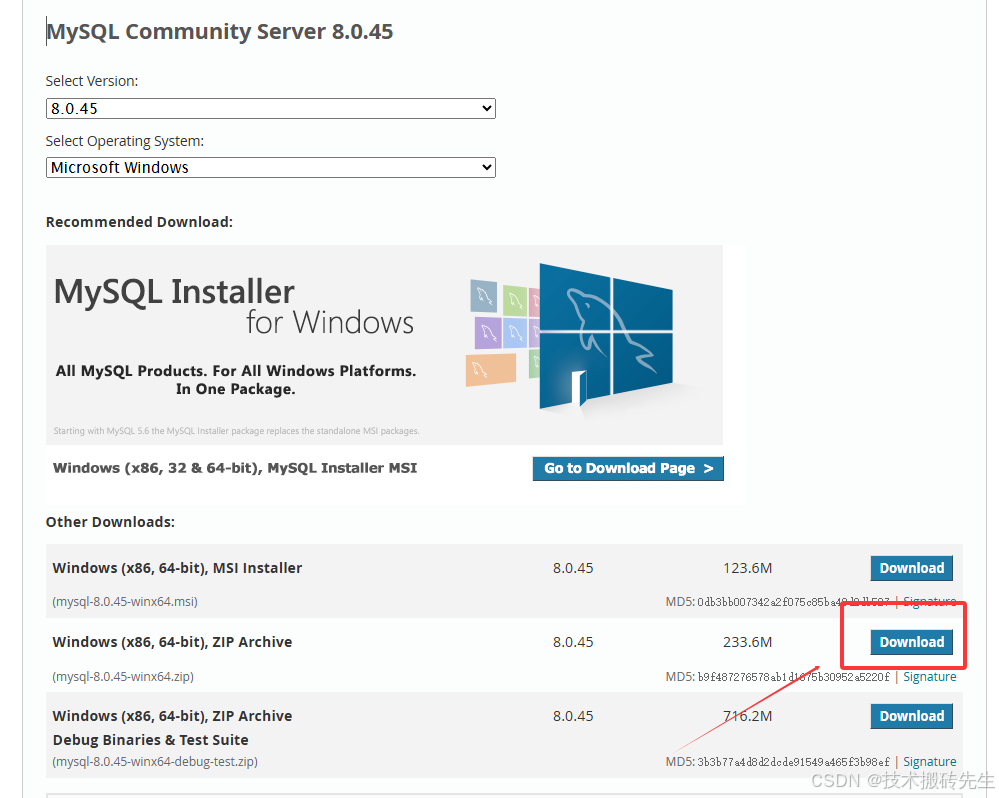Screen dimensions: 999x798
Task: Click the file name (mysql-8.0.45-winx64-debug-test.zip)
Action: click(155, 762)
